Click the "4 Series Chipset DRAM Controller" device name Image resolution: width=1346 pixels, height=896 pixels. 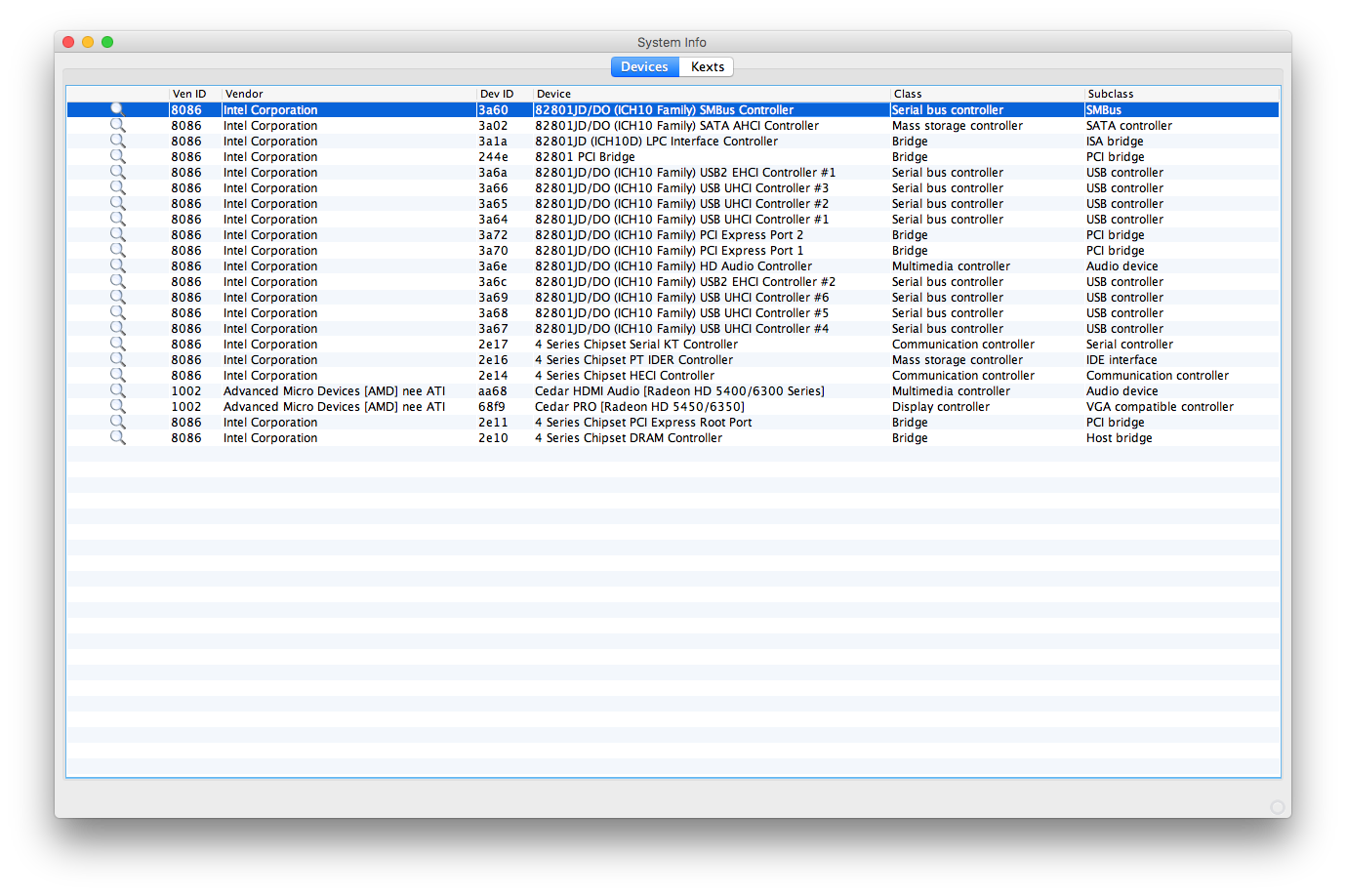click(629, 438)
